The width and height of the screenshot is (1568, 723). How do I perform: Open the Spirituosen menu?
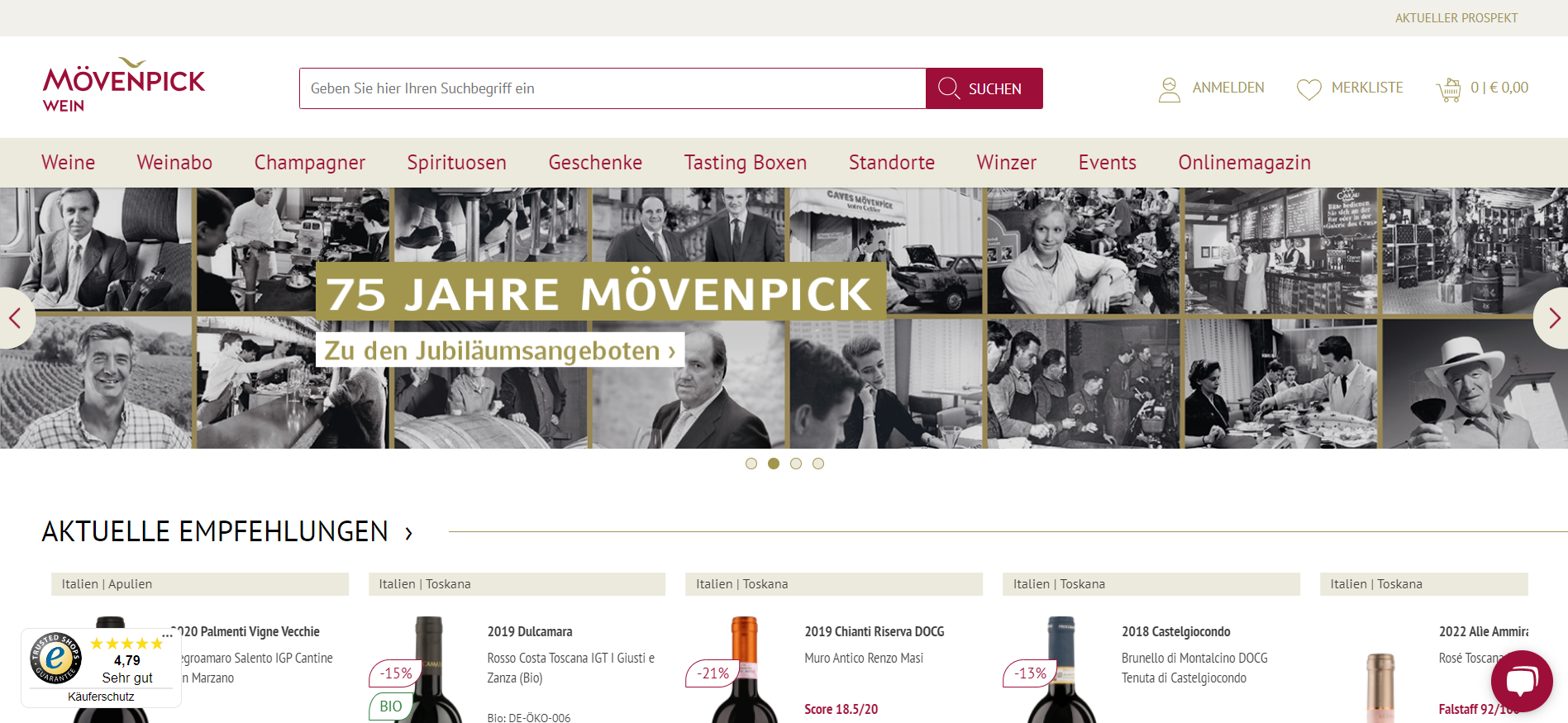point(456,163)
